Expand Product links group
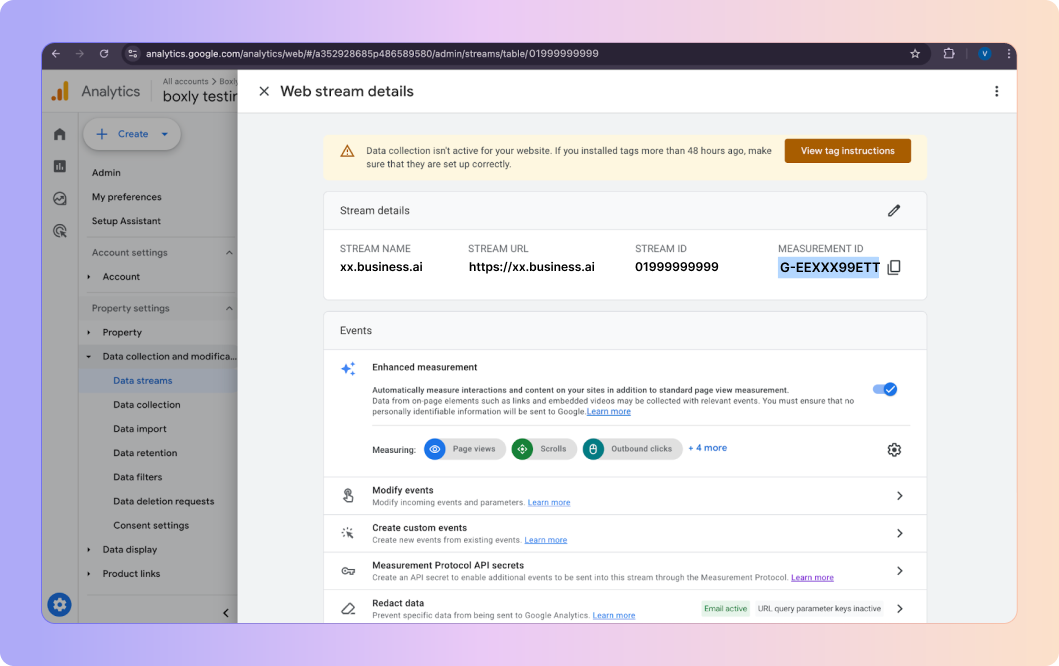 coord(88,574)
